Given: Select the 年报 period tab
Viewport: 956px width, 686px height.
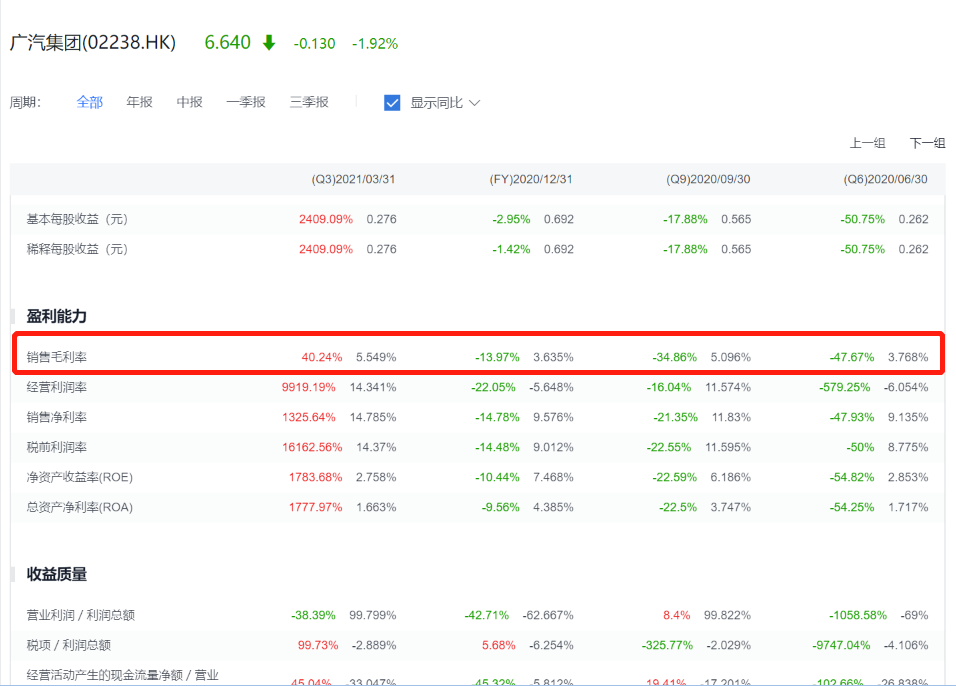Looking at the screenshot, I should point(139,102).
